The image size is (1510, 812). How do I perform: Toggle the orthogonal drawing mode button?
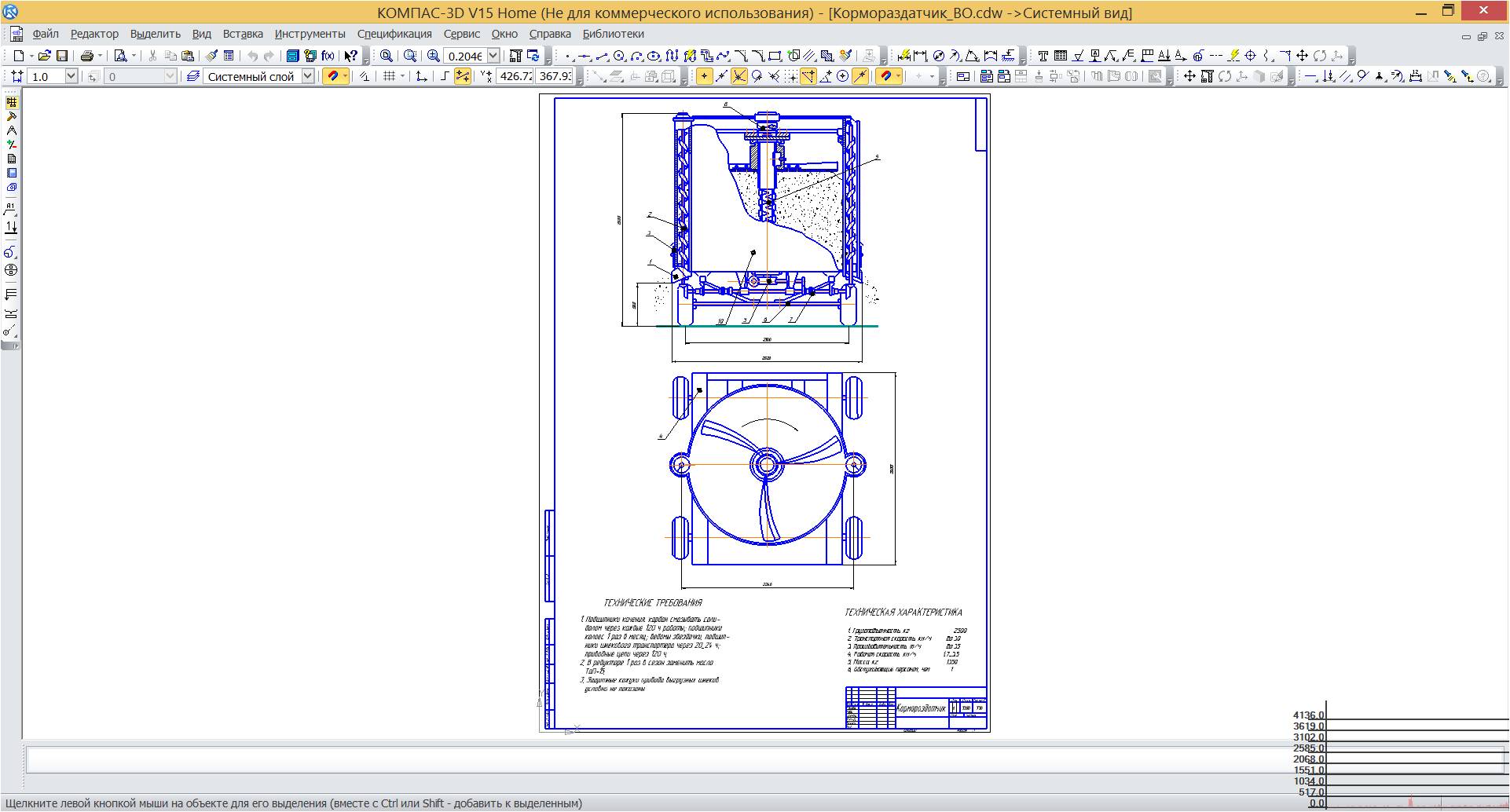[445, 76]
